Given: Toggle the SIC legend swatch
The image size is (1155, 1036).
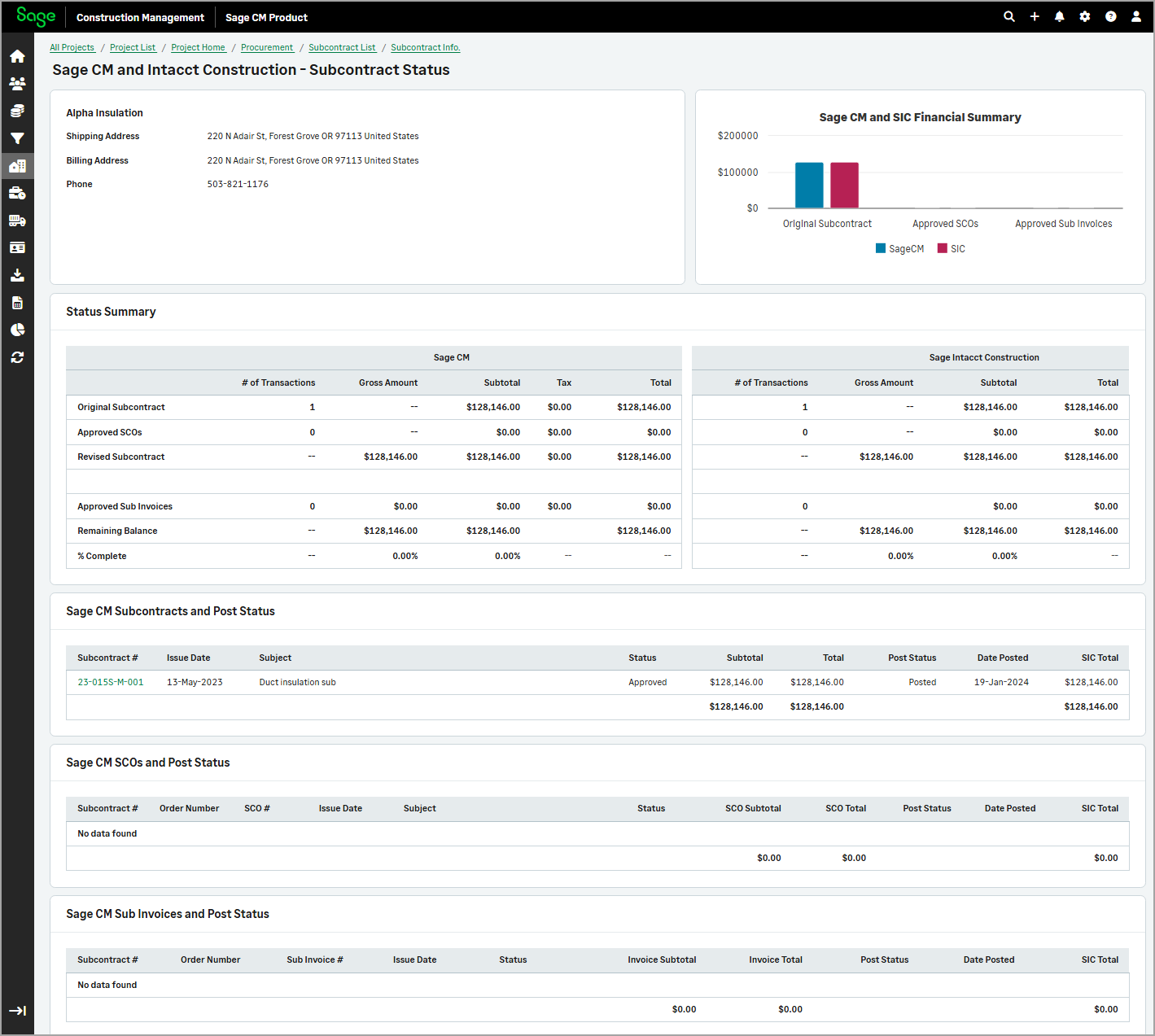Looking at the screenshot, I should point(943,248).
